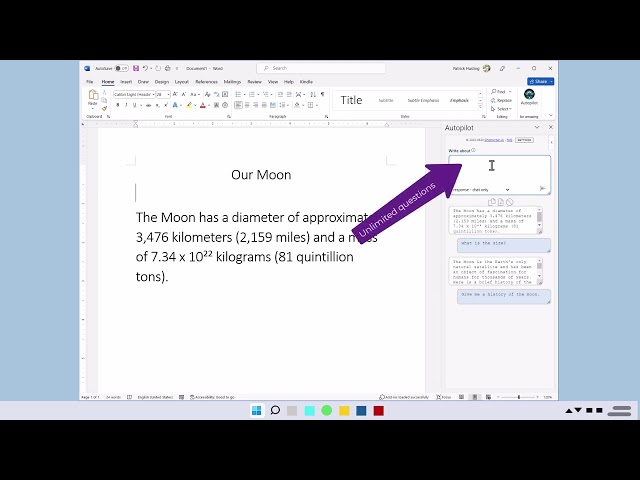Switch to the Design tab

162,82
